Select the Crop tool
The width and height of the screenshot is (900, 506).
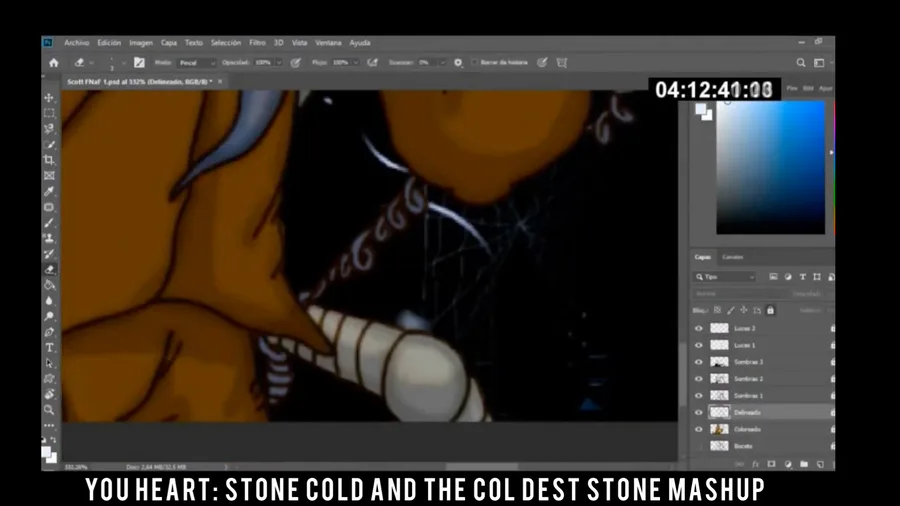point(49,160)
